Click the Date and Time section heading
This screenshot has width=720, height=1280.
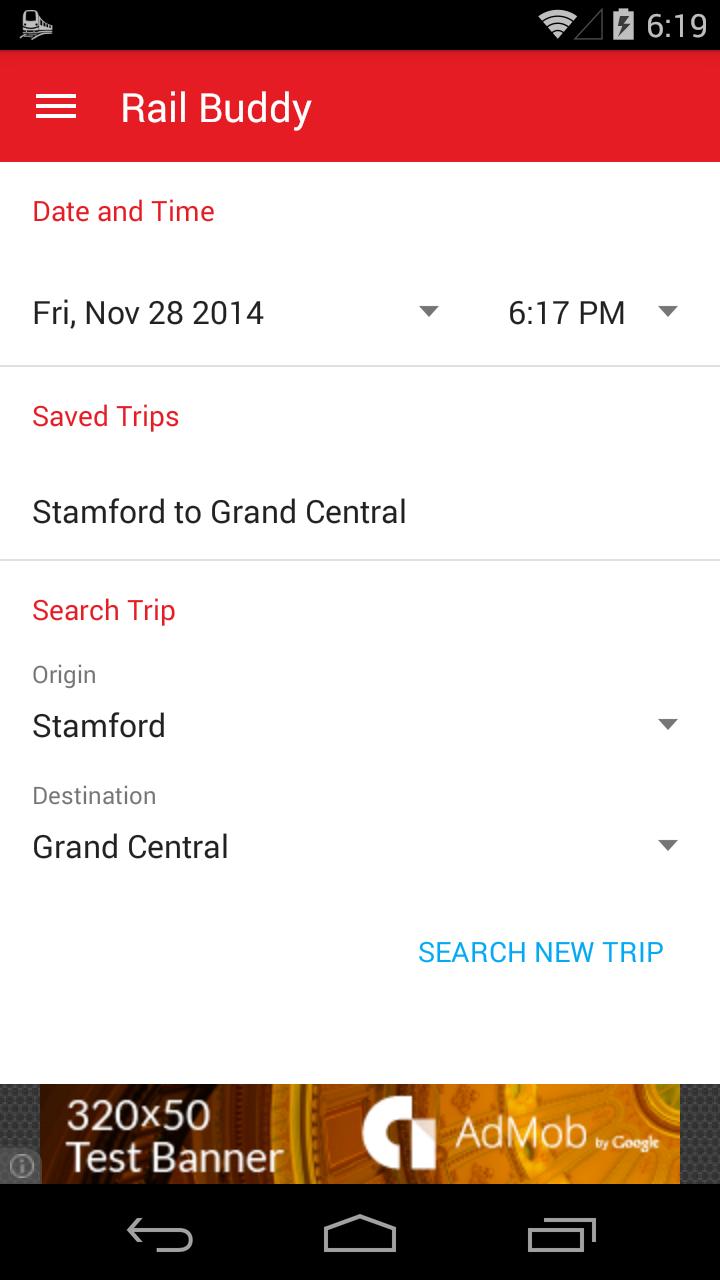[x=124, y=211]
